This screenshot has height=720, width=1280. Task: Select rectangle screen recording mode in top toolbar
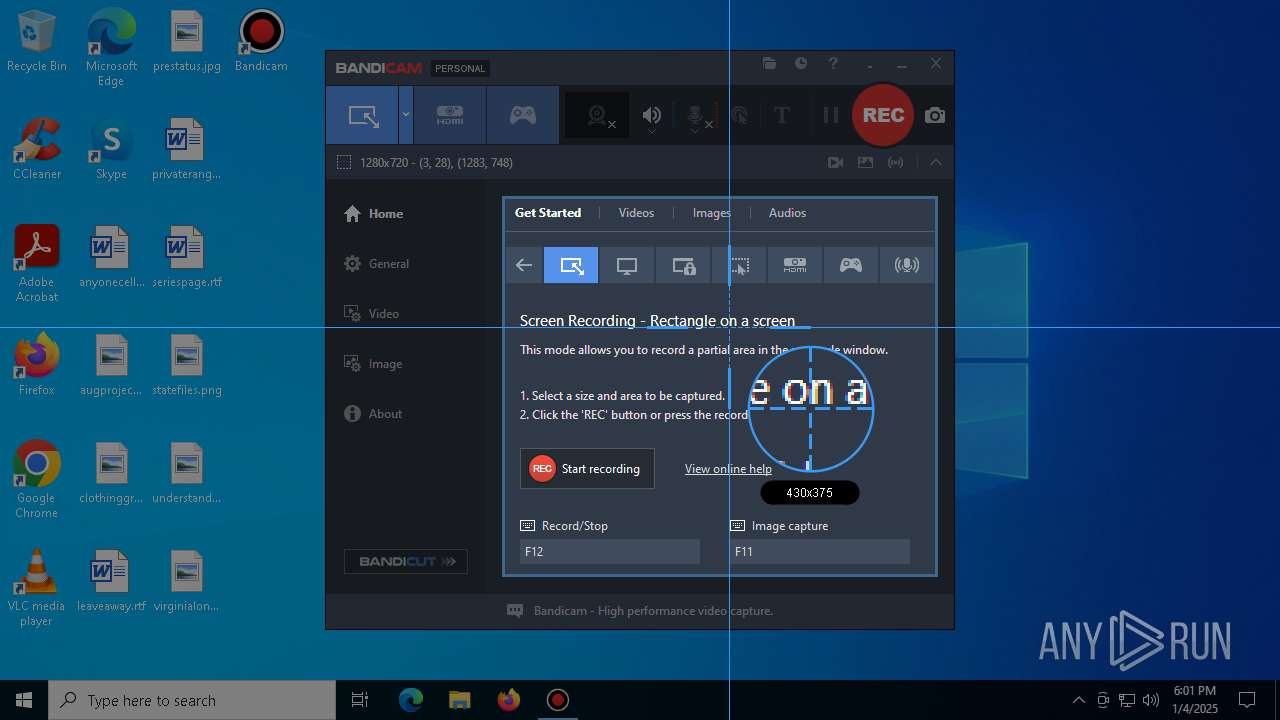362,115
